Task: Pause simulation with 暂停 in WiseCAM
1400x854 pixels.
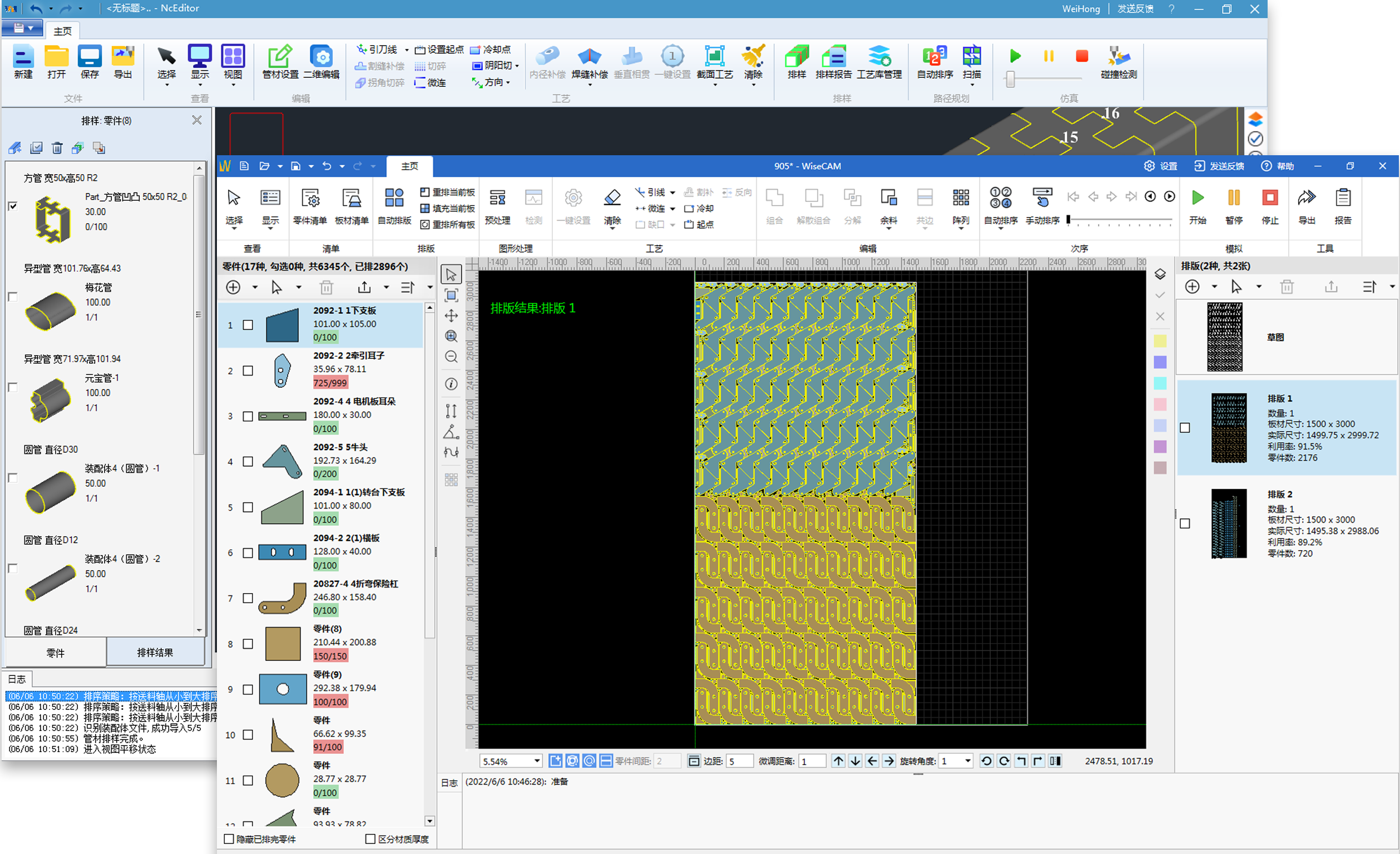Action: point(1234,206)
